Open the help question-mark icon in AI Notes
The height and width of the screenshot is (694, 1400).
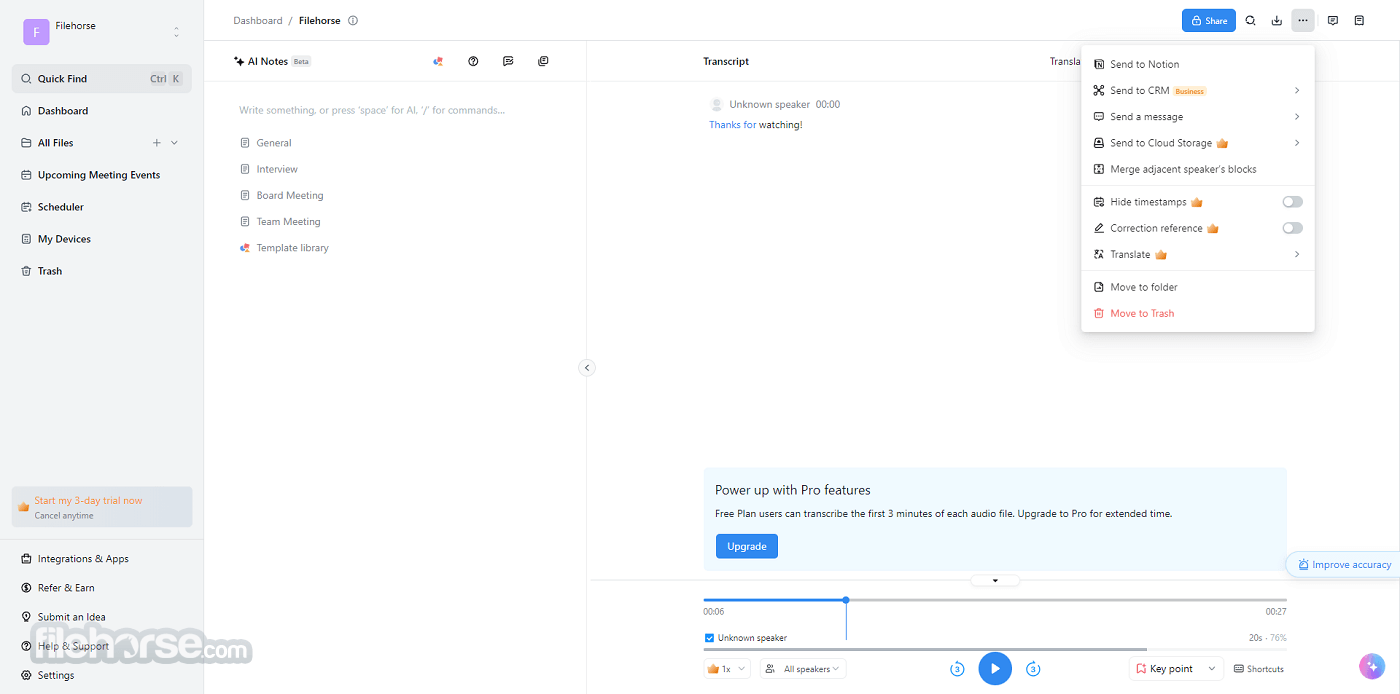coord(473,61)
